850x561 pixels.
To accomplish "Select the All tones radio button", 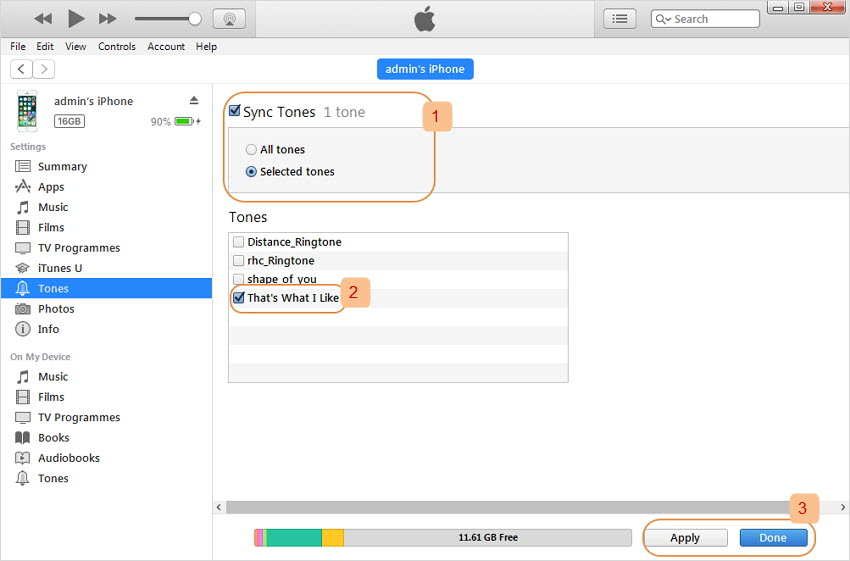I will click(251, 150).
